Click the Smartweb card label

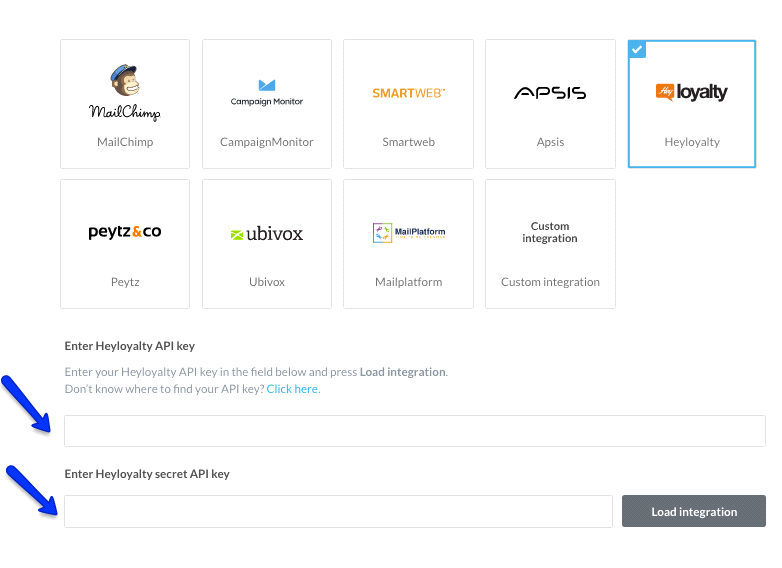click(408, 142)
